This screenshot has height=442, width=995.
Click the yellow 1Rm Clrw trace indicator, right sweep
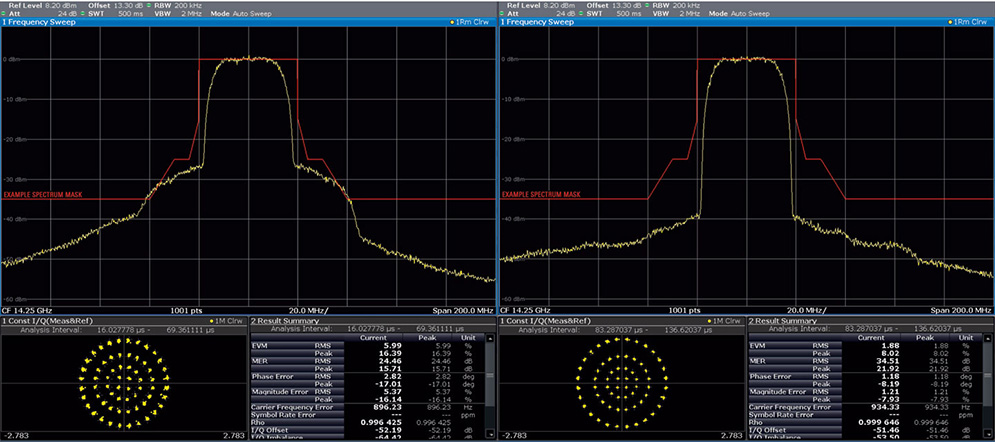click(968, 21)
